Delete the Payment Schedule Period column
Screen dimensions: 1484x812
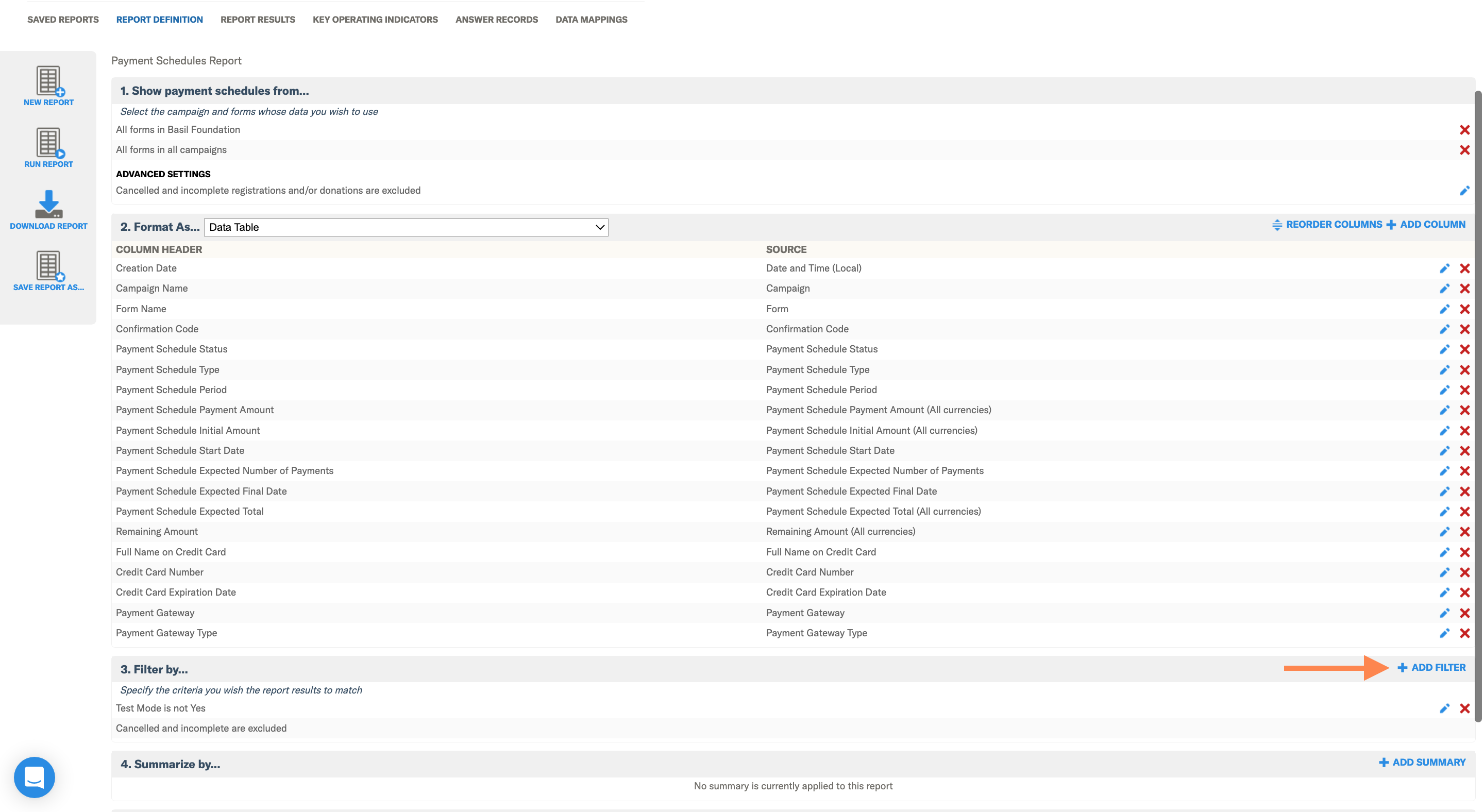click(x=1464, y=390)
